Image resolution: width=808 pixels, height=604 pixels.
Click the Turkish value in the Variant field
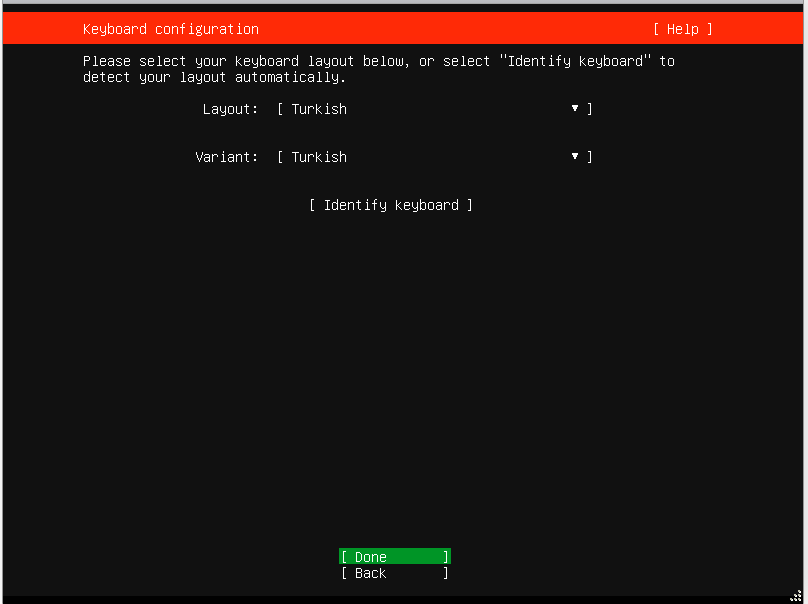(x=319, y=157)
